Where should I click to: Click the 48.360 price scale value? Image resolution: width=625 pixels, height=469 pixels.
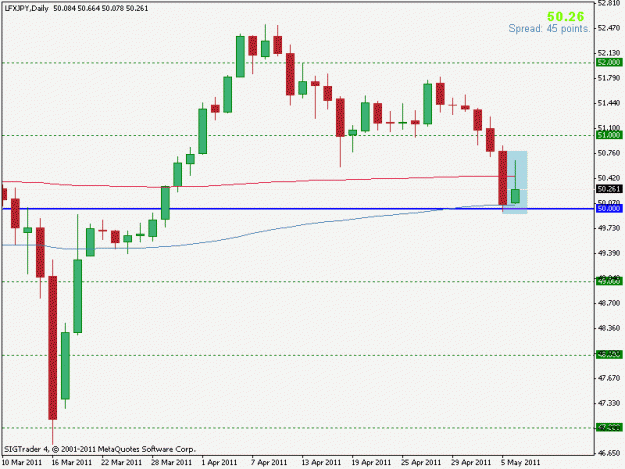click(x=609, y=328)
